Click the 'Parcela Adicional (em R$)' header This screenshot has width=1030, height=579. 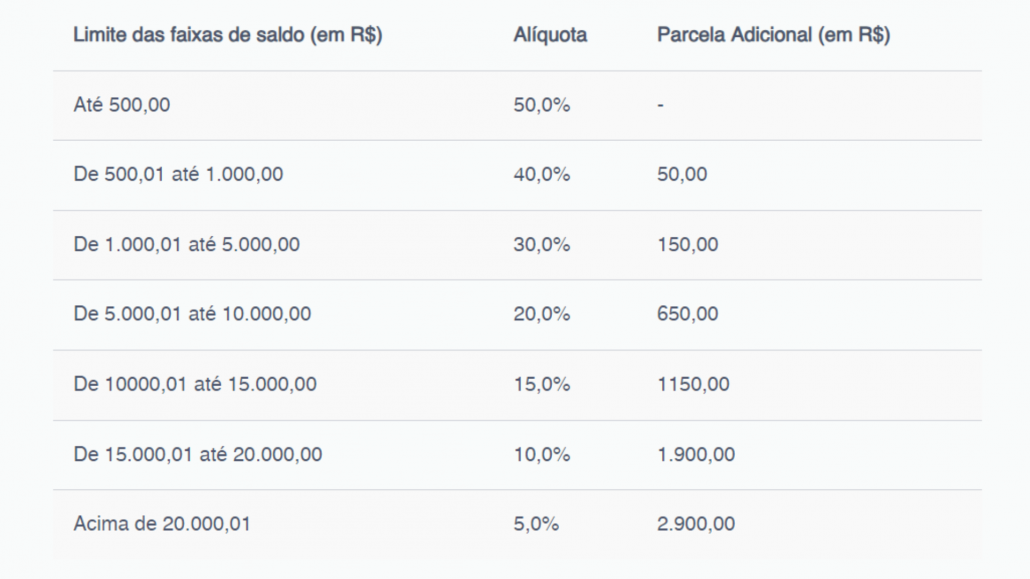coord(773,35)
